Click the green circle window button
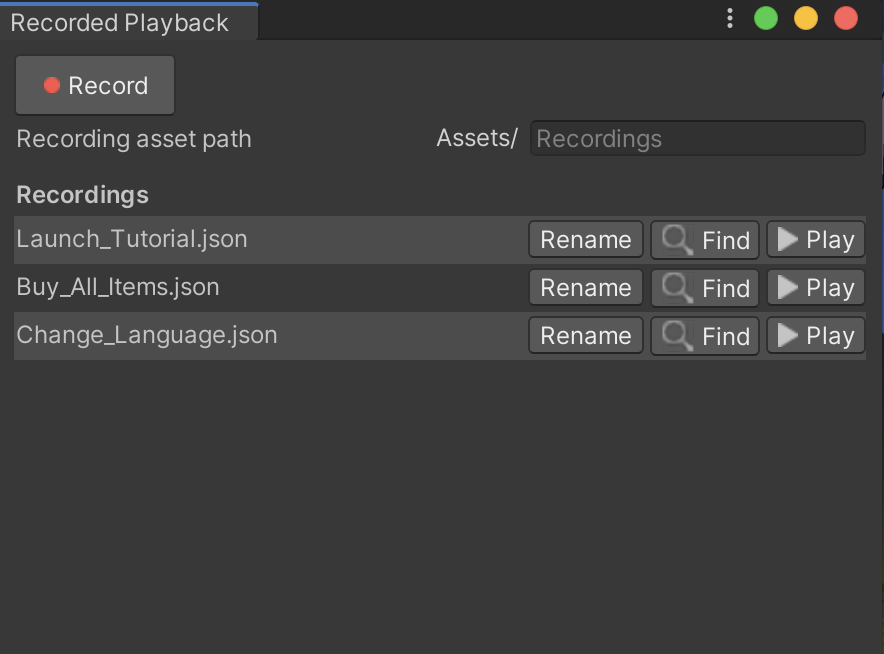Screen dimensions: 884x654 click(x=766, y=19)
